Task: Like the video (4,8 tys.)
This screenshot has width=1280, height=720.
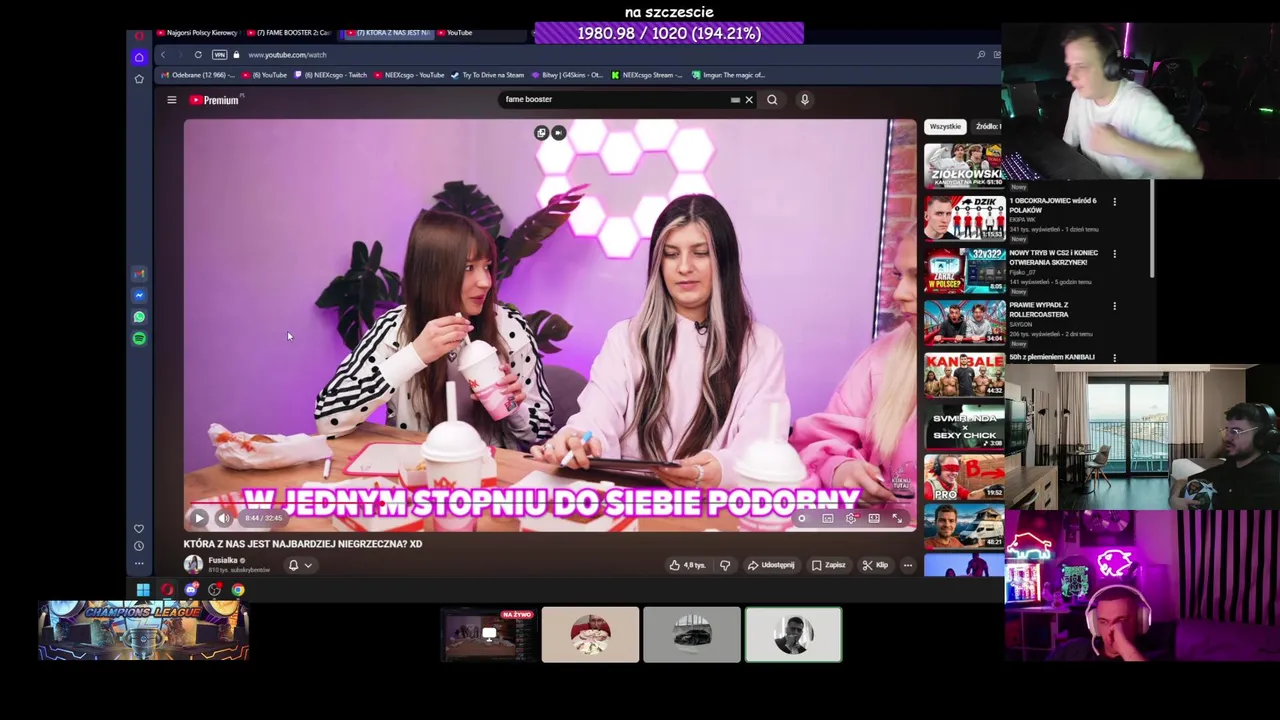Action: coord(688,565)
